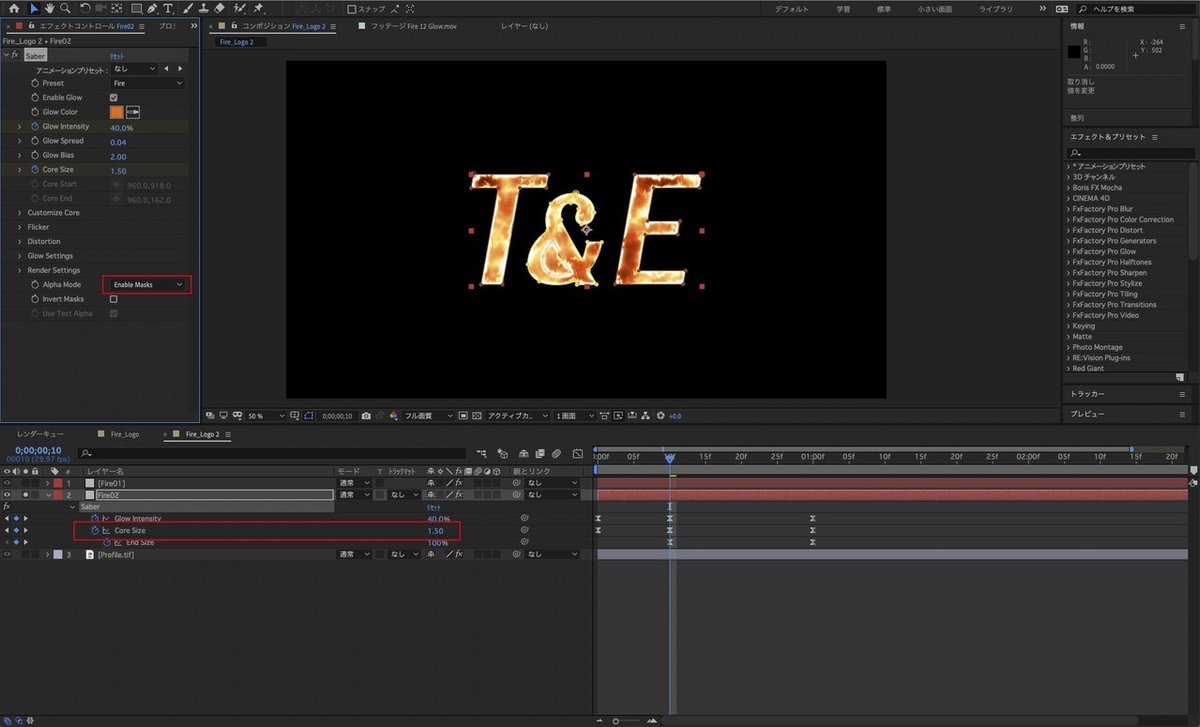Expand the Glow Settings section
Image resolution: width=1200 pixels, height=727 pixels.
19,256
